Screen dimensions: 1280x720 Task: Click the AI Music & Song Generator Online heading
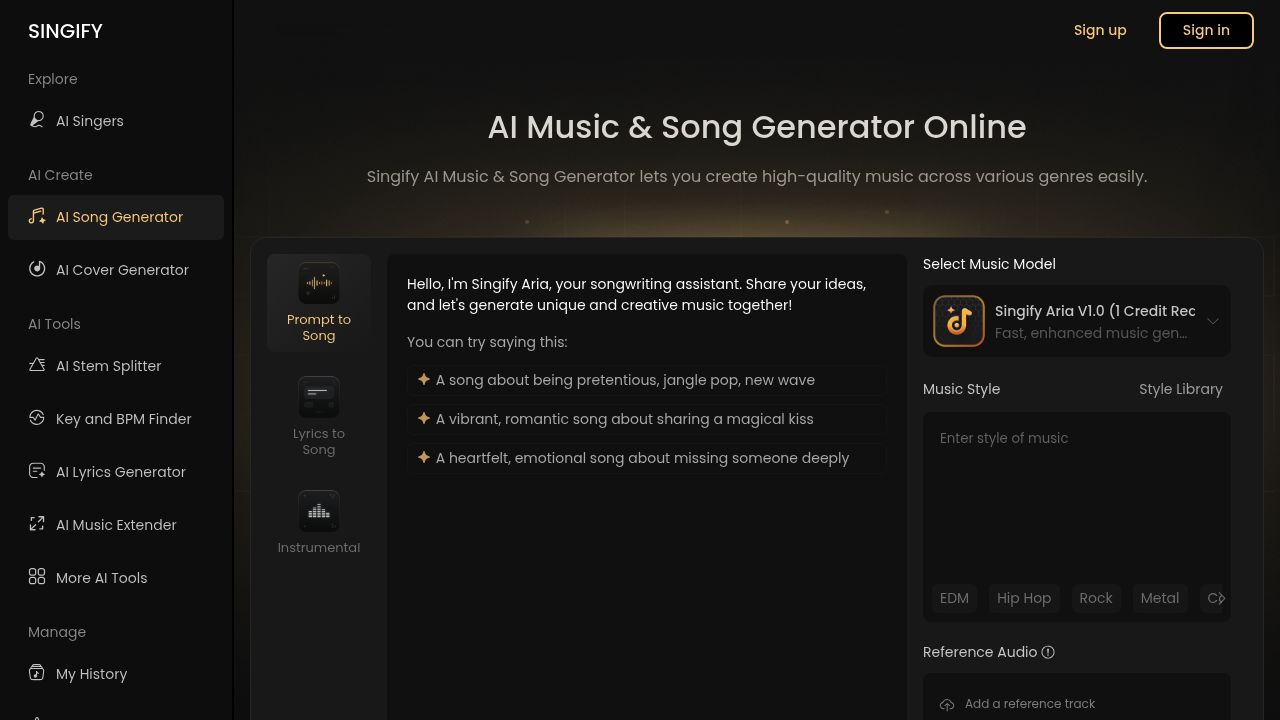click(x=757, y=127)
